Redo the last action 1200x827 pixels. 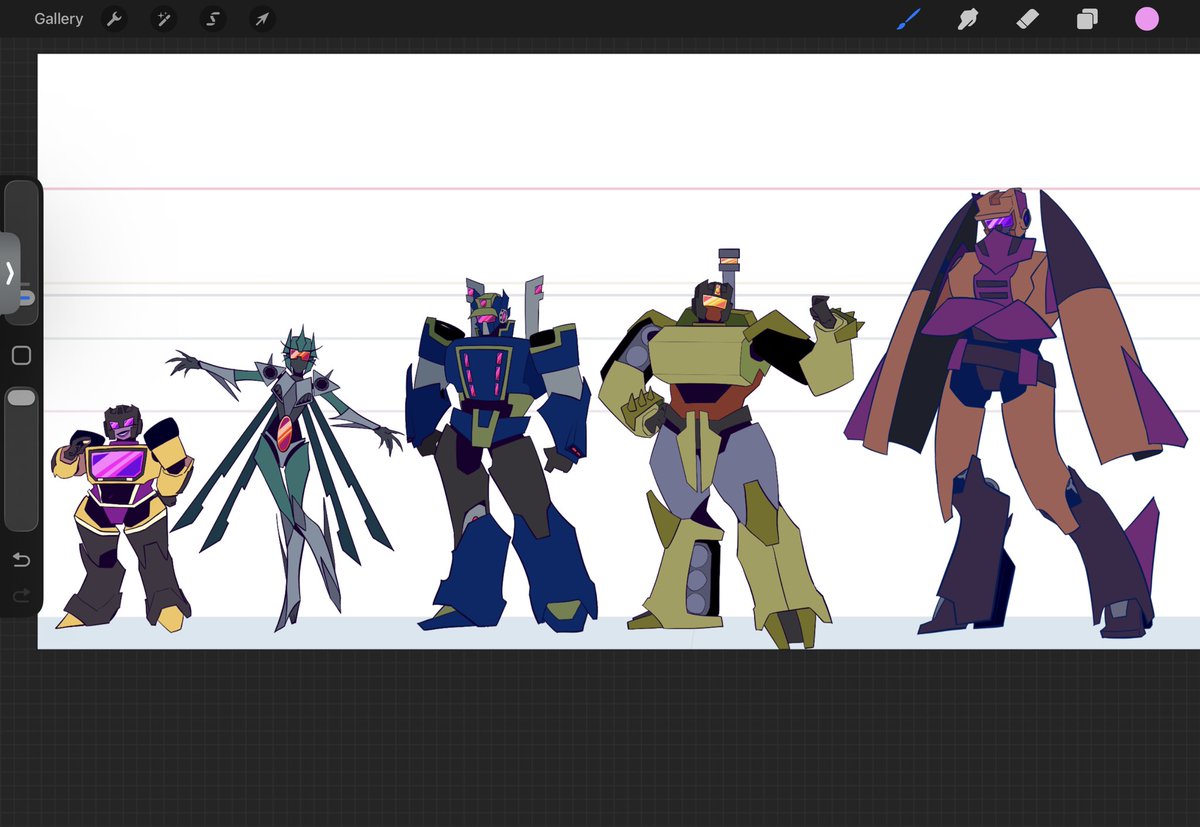[21, 596]
